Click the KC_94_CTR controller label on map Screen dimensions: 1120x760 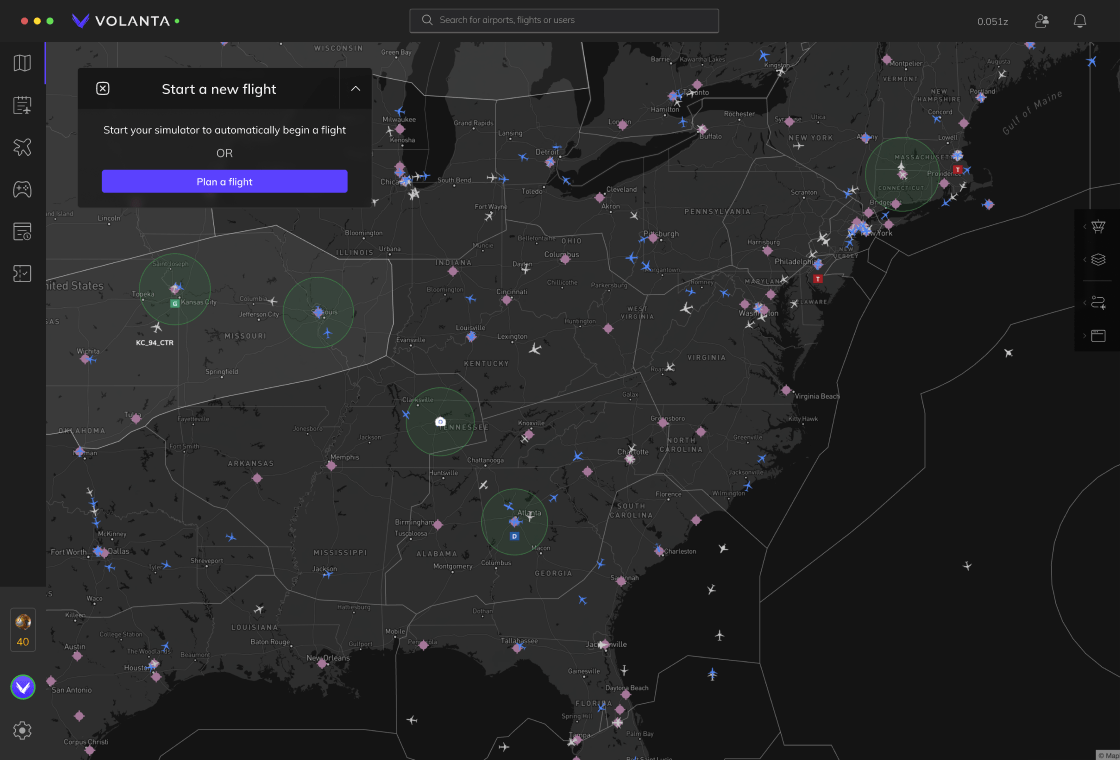[x=155, y=343]
